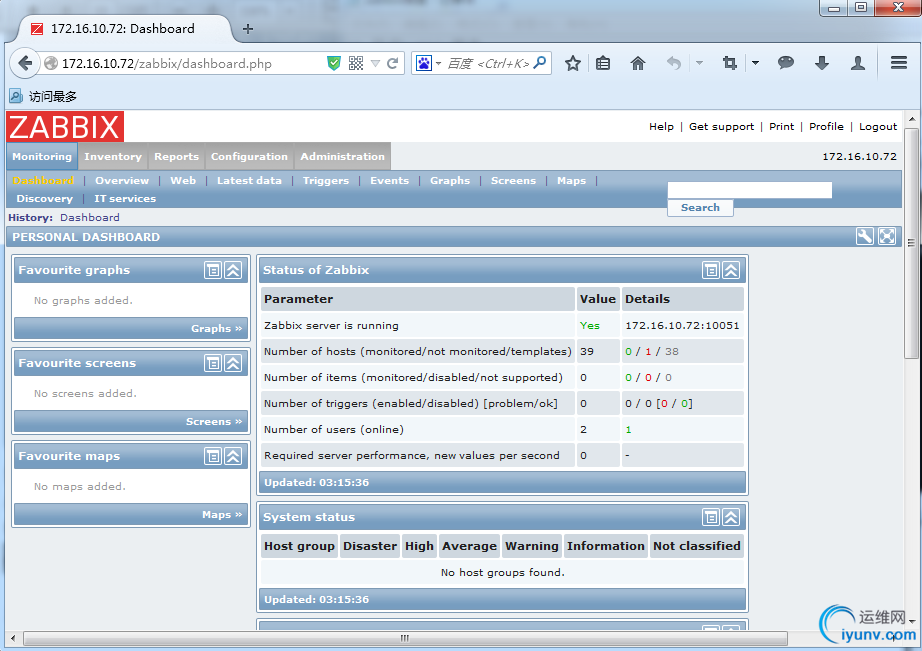Click the Baidu paw search engine icon
The image size is (922, 651).
tap(424, 63)
